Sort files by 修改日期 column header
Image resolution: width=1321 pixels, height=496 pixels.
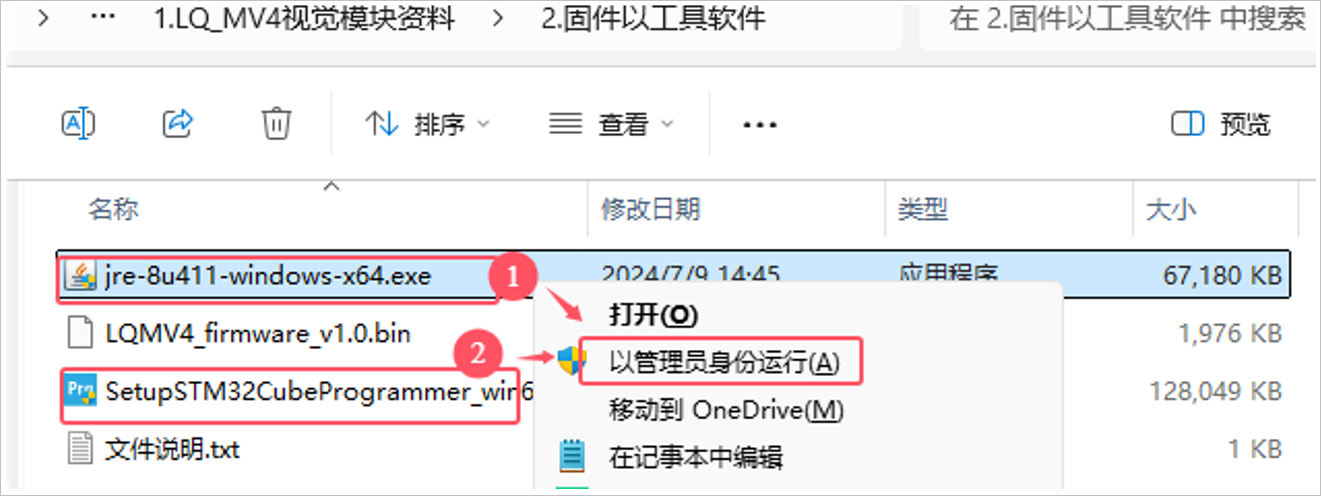[x=650, y=209]
